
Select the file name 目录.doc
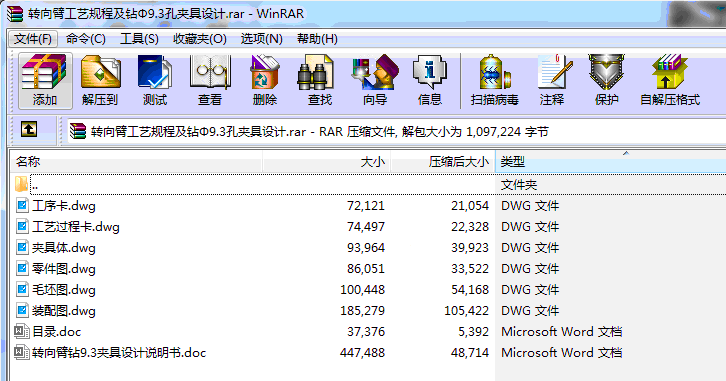point(56,332)
